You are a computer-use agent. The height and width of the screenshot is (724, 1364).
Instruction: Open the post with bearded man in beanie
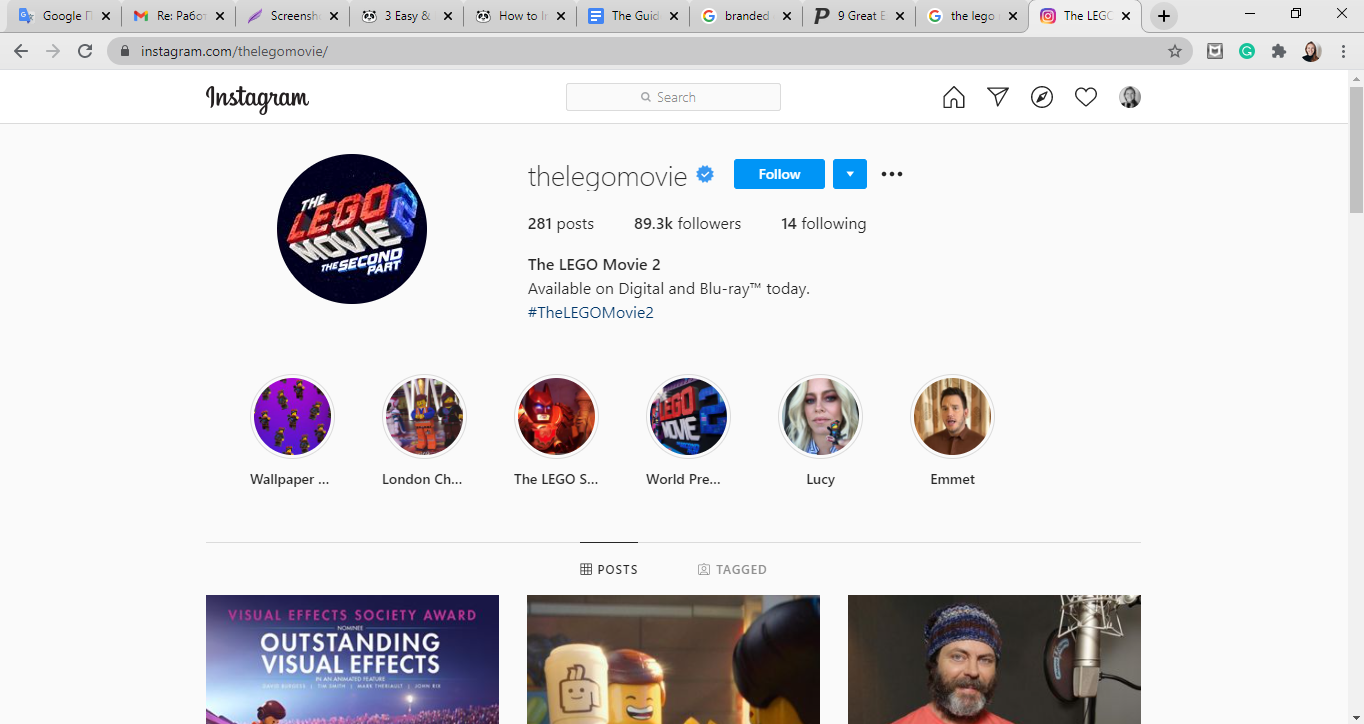coord(994,660)
